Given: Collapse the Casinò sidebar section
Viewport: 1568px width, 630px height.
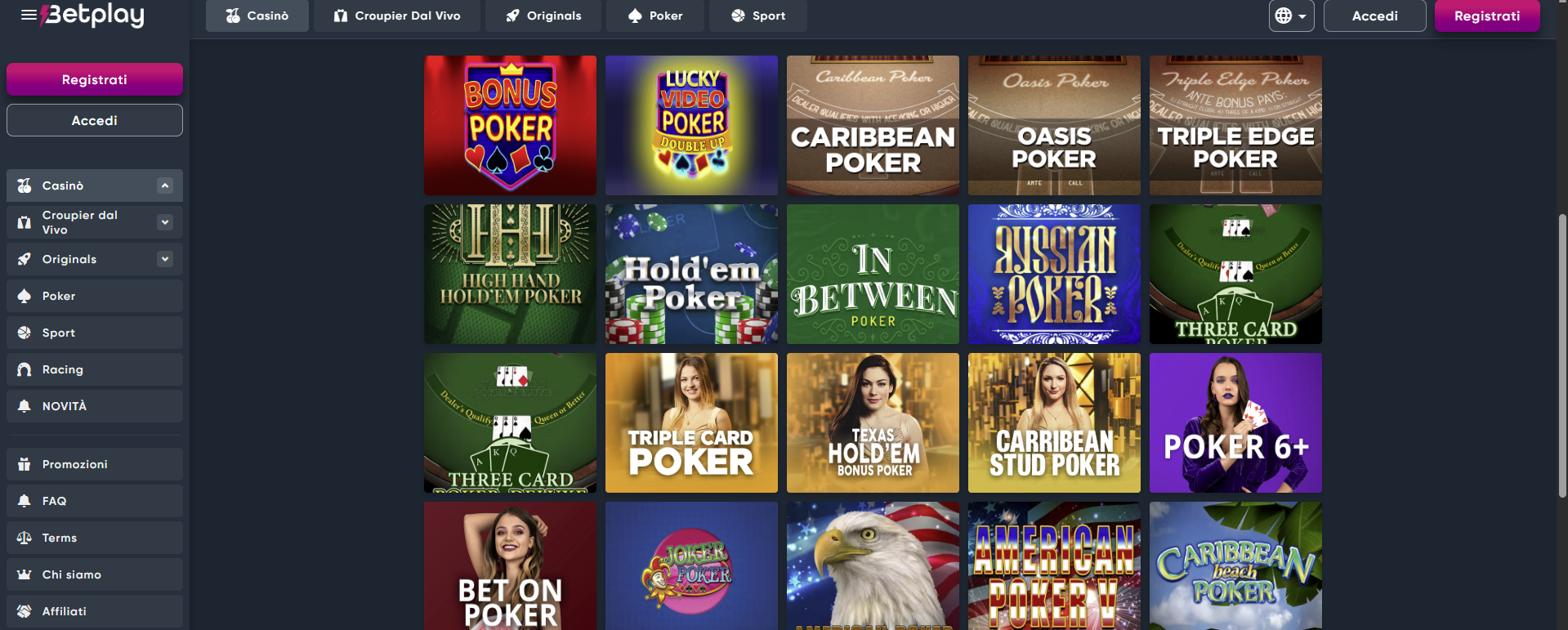Looking at the screenshot, I should click(x=165, y=185).
